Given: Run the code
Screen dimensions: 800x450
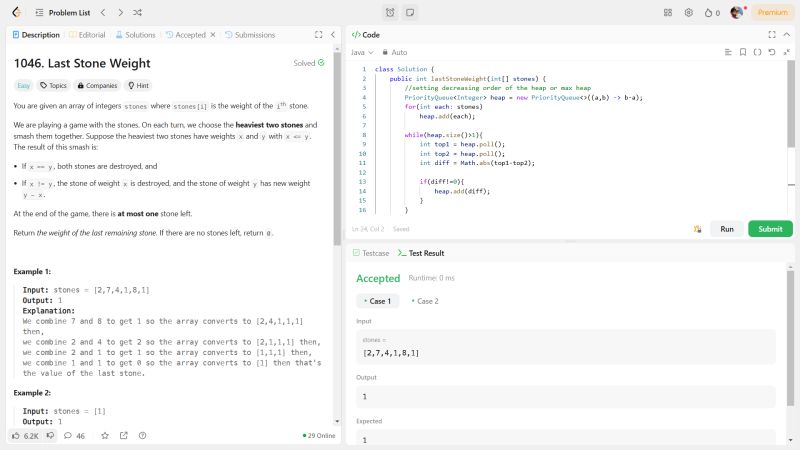Looking at the screenshot, I should pos(727,229).
